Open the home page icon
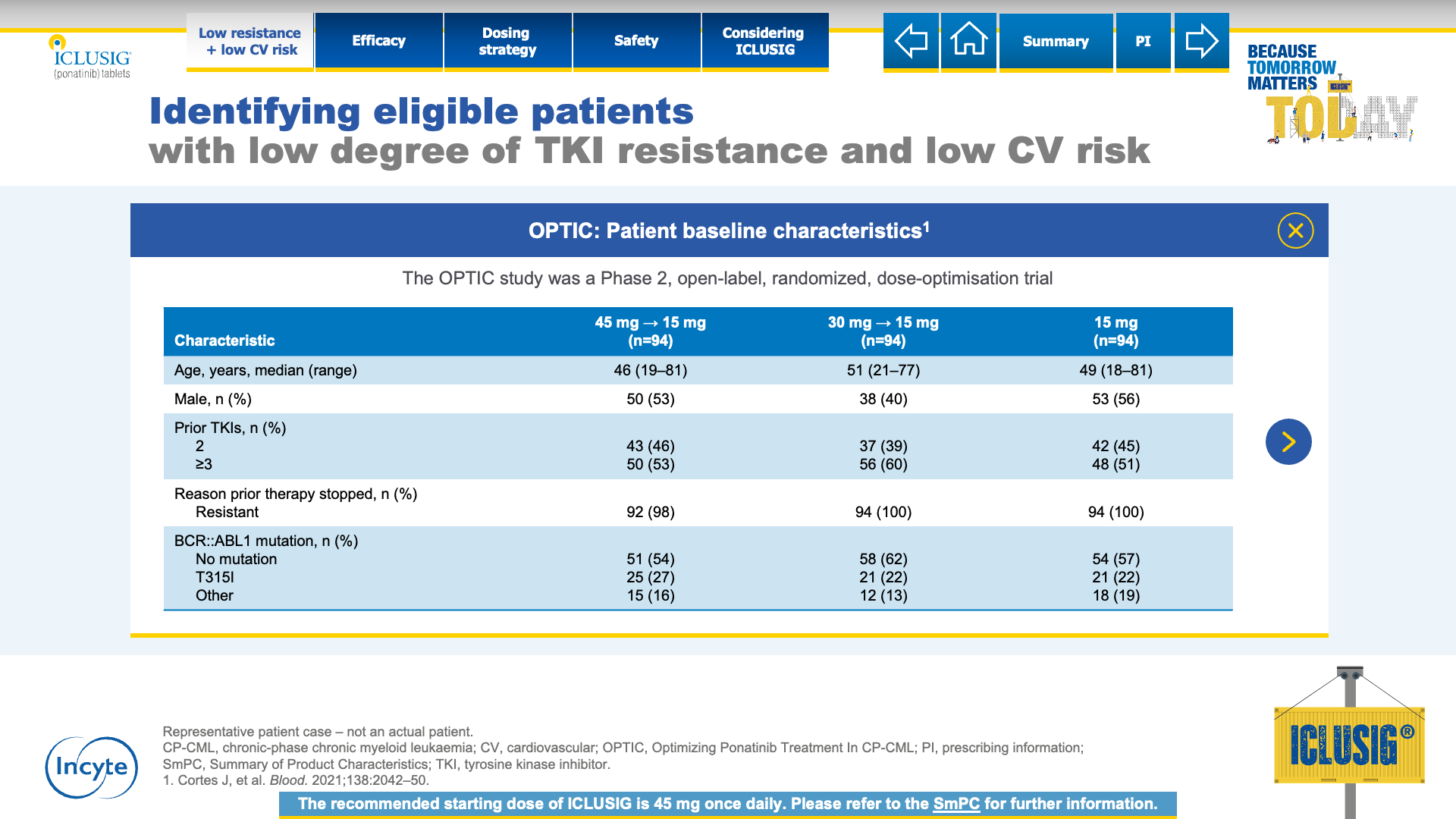1456x819 pixels. (968, 41)
